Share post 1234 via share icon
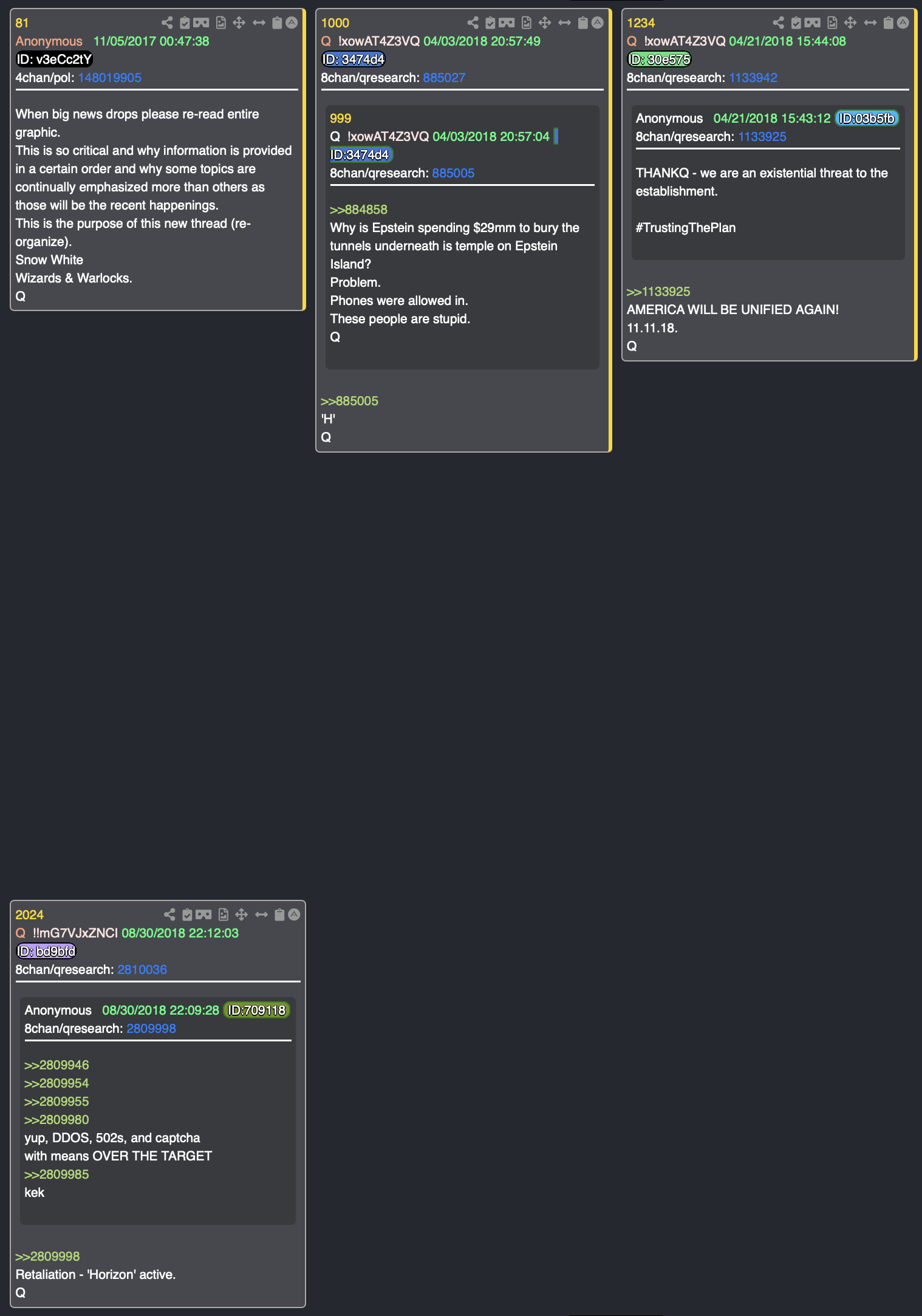The image size is (922, 1316). click(778, 23)
